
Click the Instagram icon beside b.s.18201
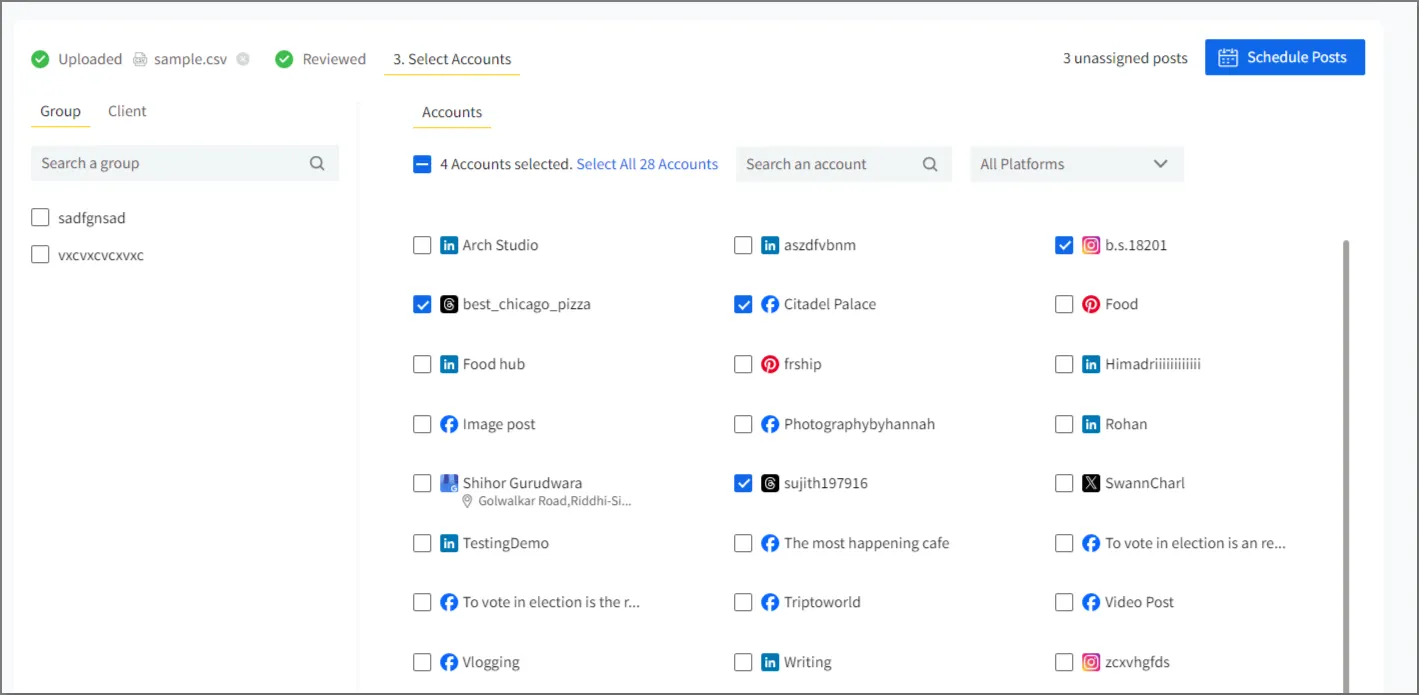[1091, 245]
